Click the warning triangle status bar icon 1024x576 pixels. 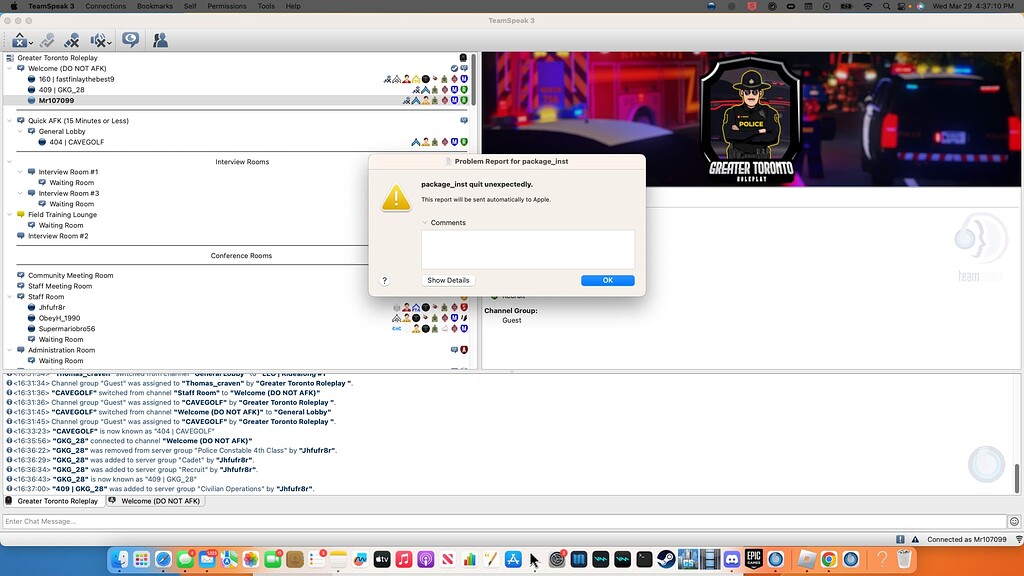(x=915, y=539)
